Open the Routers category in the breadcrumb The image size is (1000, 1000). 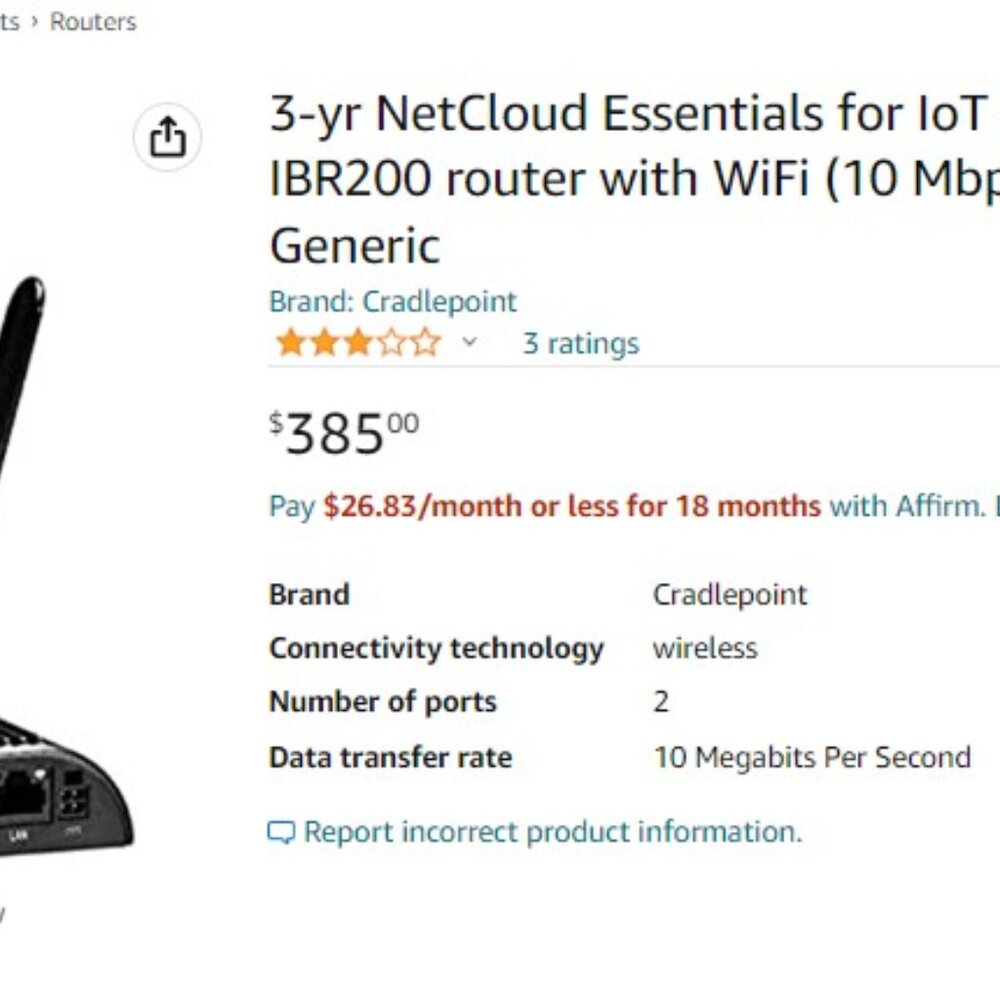92,21
